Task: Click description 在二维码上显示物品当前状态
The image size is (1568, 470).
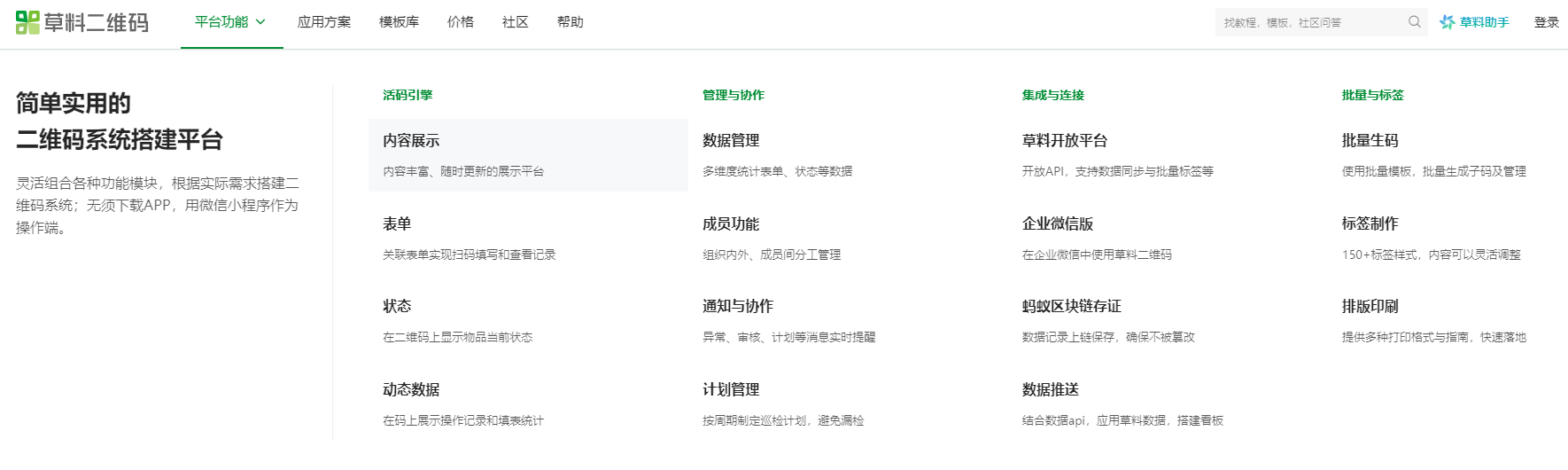Action: point(458,337)
